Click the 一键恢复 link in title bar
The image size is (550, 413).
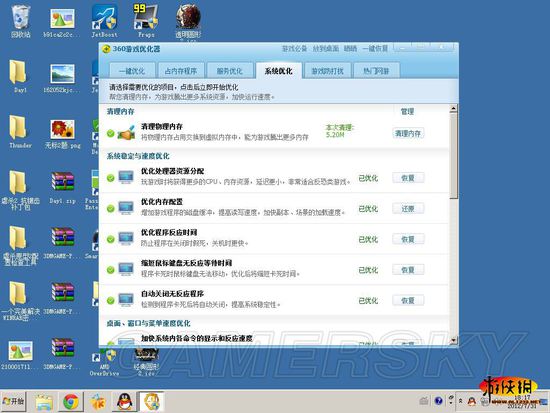(x=375, y=48)
